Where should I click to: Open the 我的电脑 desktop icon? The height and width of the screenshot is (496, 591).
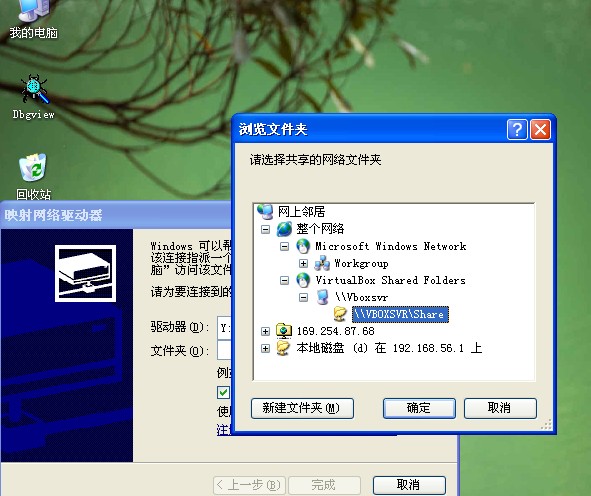point(34,11)
